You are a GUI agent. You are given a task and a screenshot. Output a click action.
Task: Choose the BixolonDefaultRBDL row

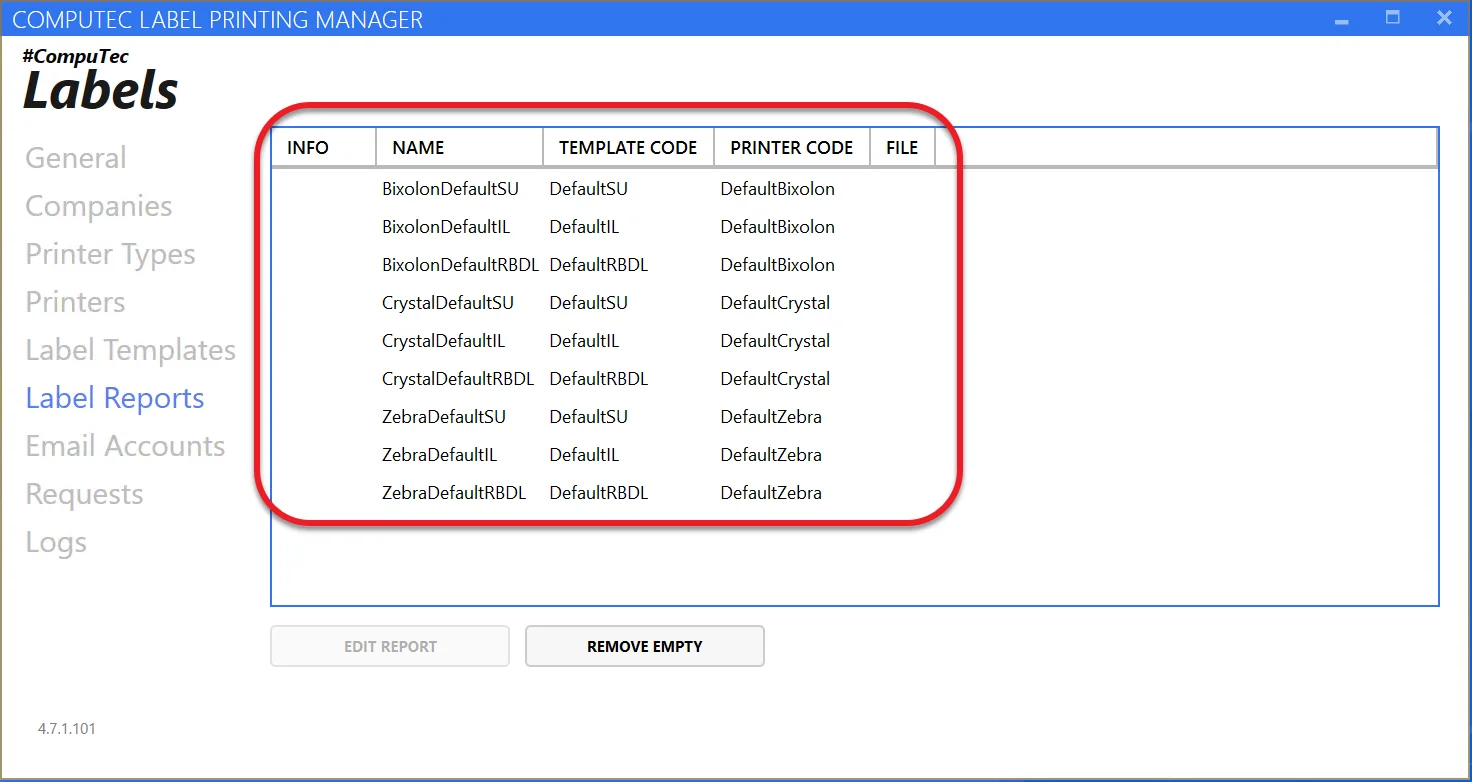click(x=460, y=265)
